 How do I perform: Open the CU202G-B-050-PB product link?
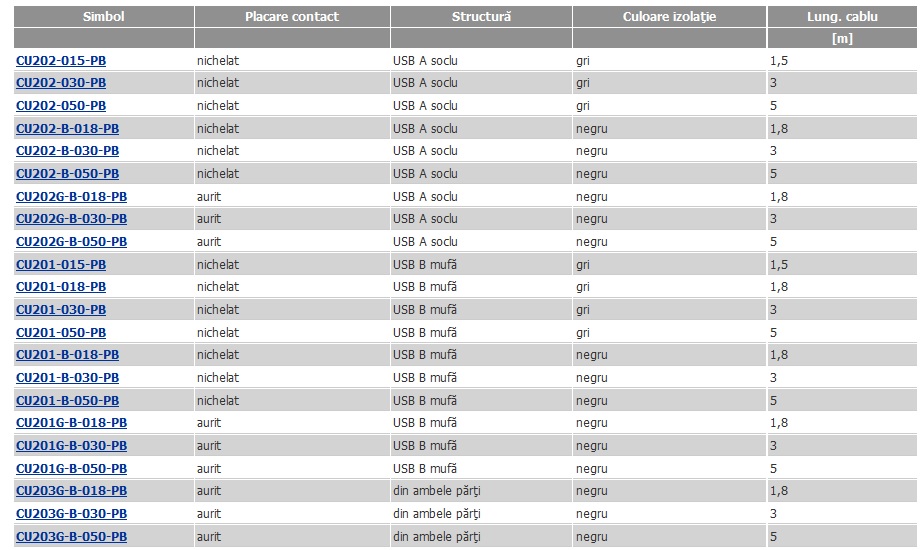click(x=72, y=242)
